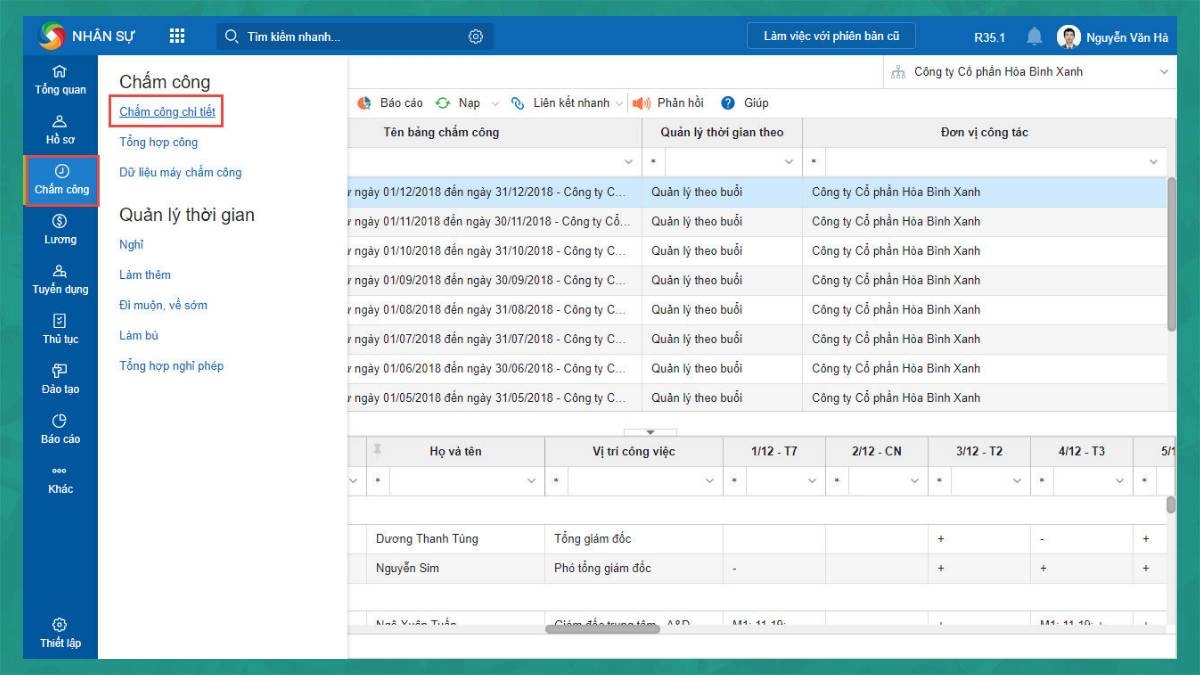Open the apps grid launcher icon
The height and width of the screenshot is (675, 1200).
tap(177, 36)
